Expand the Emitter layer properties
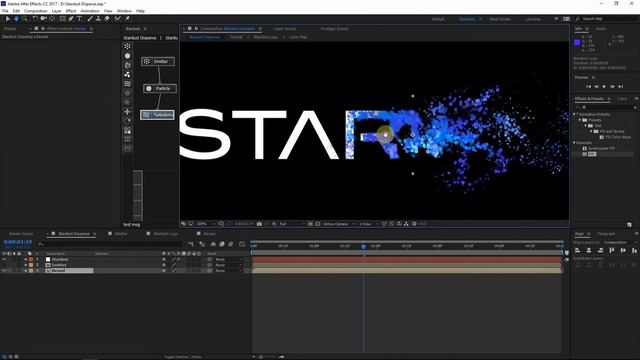The image size is (640, 360). pyautogui.click(x=26, y=265)
